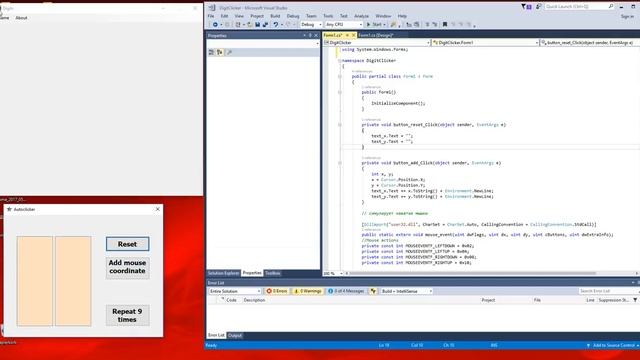Open the Edit menu
Viewport: 640px width, 360px height.
point(224,16)
